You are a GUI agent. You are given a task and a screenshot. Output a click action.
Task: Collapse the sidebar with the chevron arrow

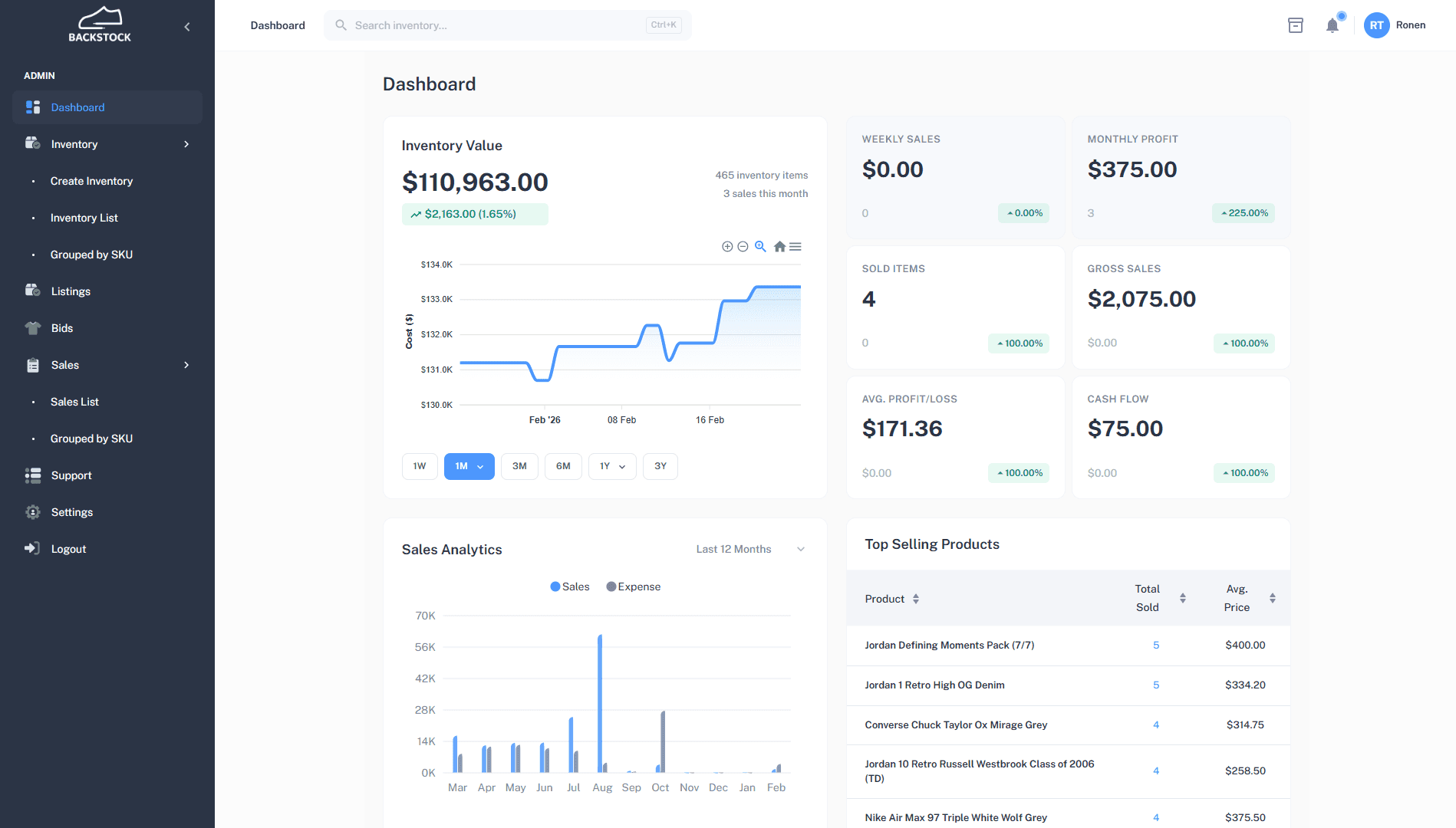pos(186,25)
